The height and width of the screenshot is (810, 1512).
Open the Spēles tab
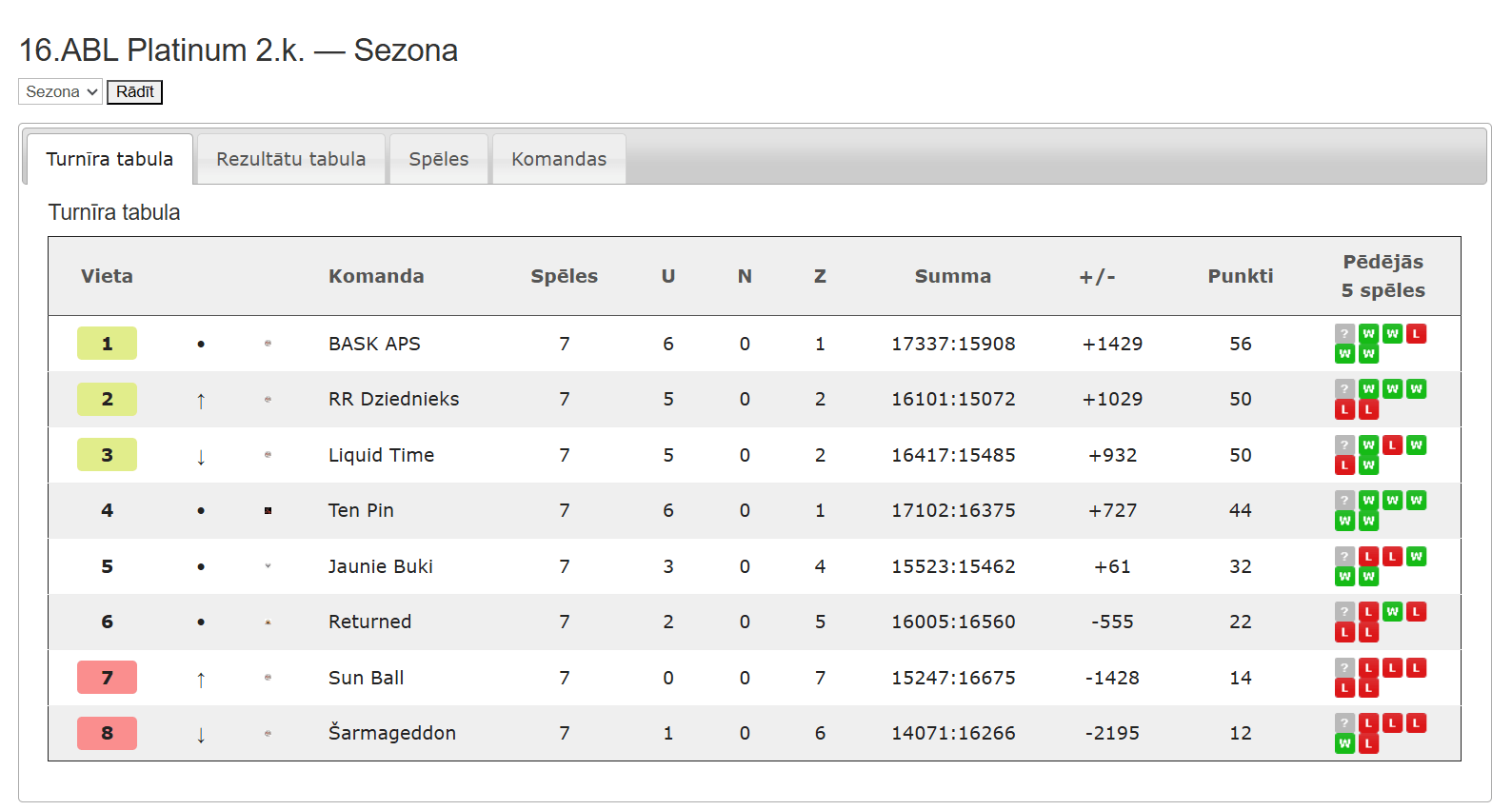click(x=438, y=159)
